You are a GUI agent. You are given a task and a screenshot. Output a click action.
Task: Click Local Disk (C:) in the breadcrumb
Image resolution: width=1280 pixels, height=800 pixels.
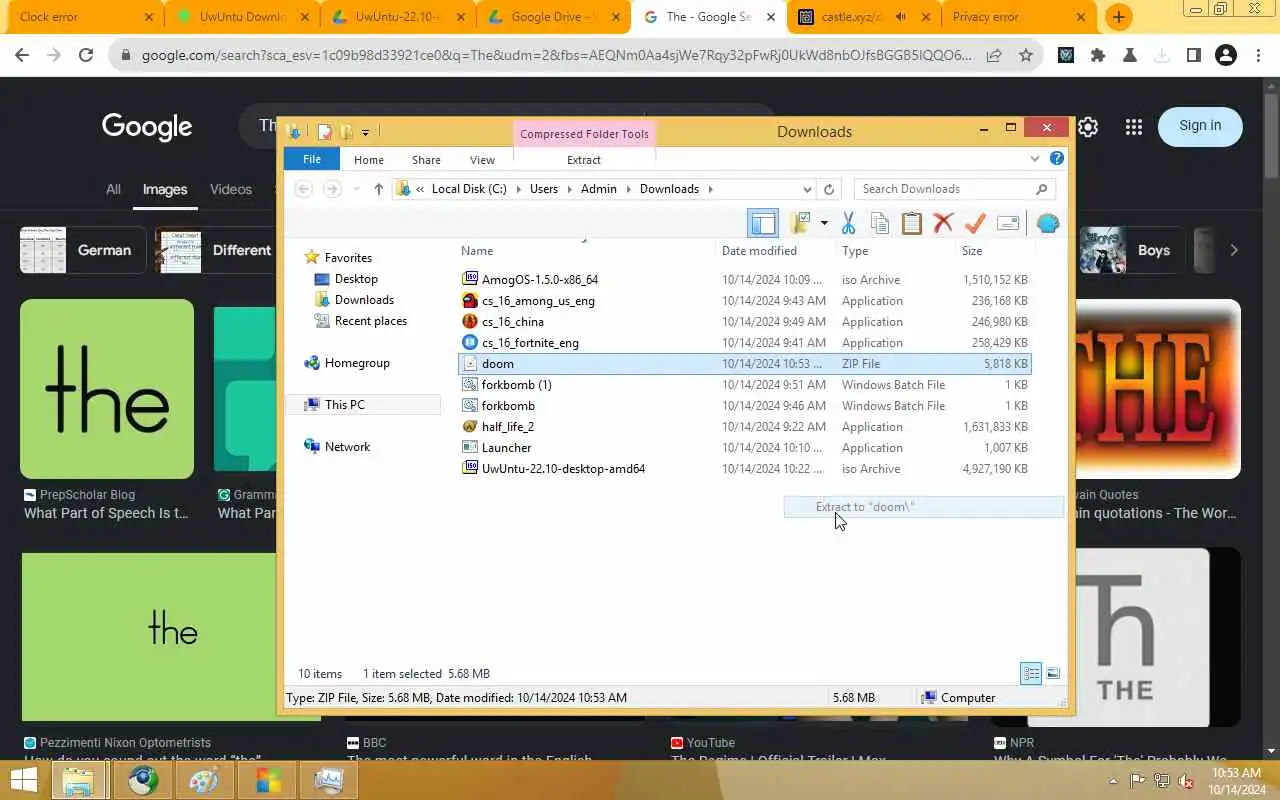[469, 189]
